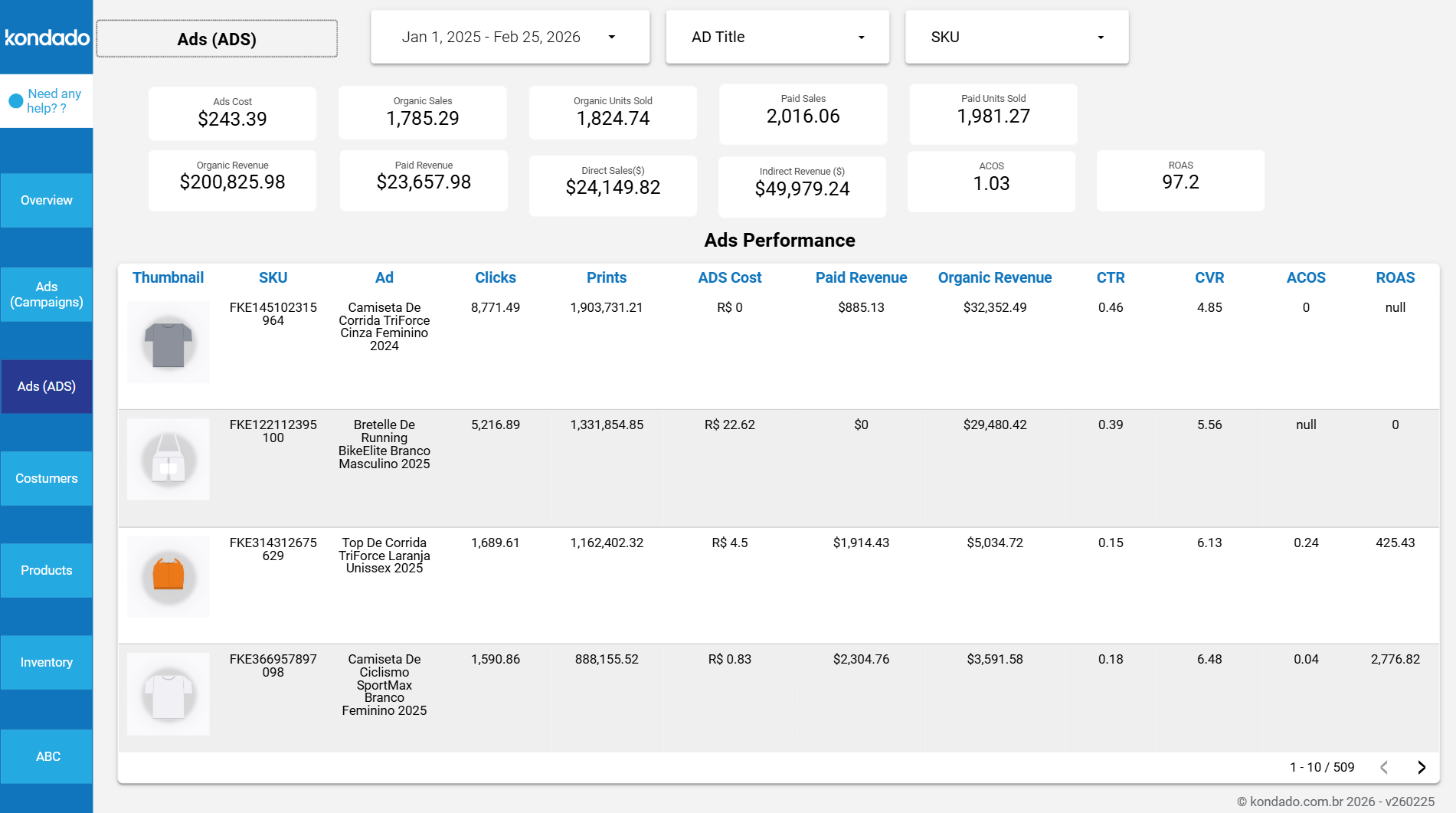This screenshot has height=813, width=1456.
Task: Click the gray shirt thumbnail for SKU FKE145102315964
Action: pyautogui.click(x=168, y=342)
